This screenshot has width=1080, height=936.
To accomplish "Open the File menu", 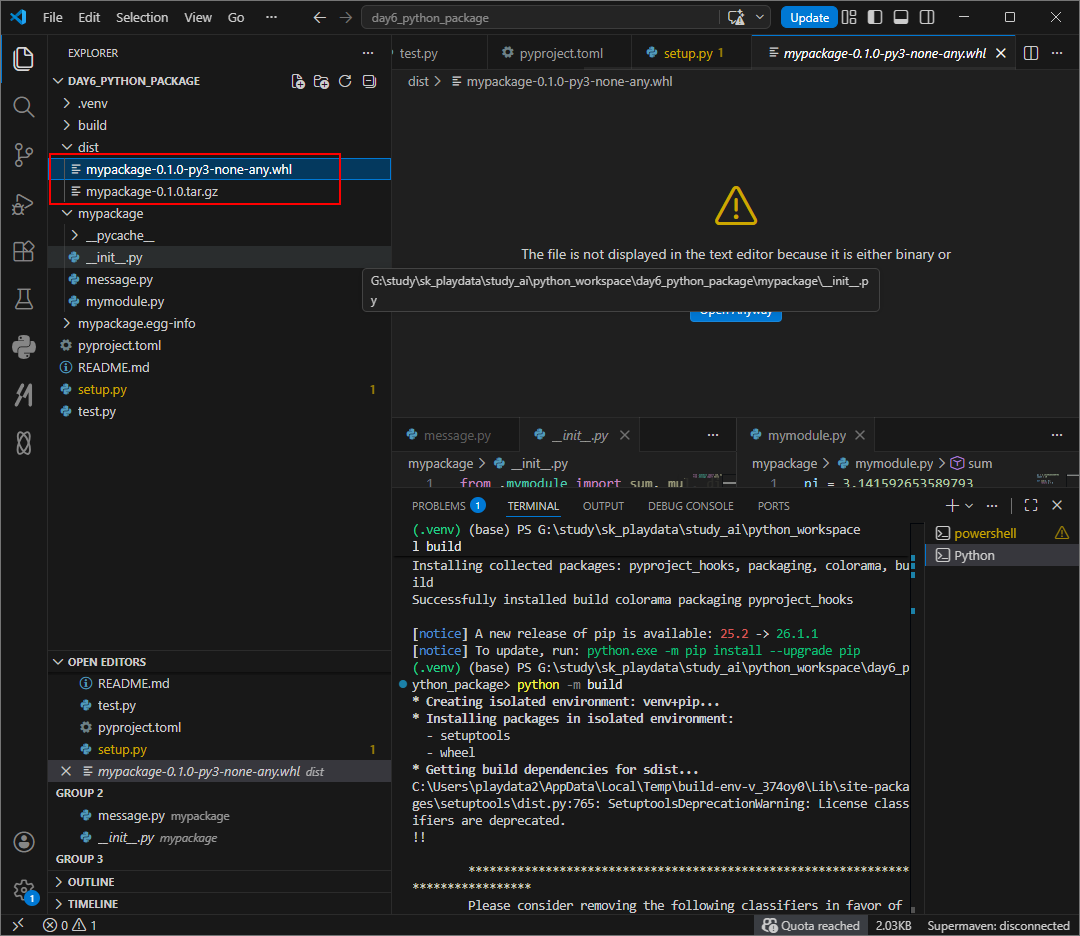I will pos(52,18).
